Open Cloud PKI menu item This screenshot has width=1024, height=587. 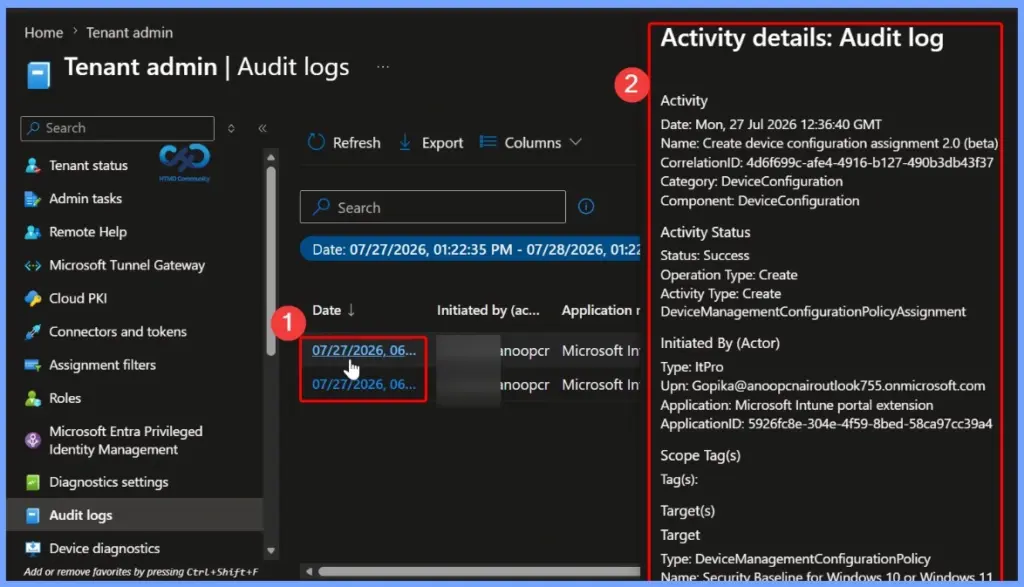click(x=78, y=298)
